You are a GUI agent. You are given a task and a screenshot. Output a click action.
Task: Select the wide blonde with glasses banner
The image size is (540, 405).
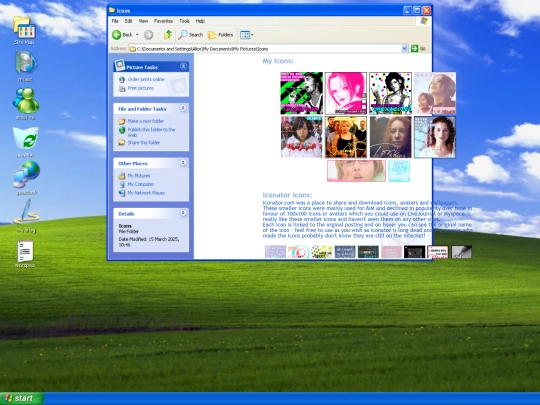click(356, 171)
